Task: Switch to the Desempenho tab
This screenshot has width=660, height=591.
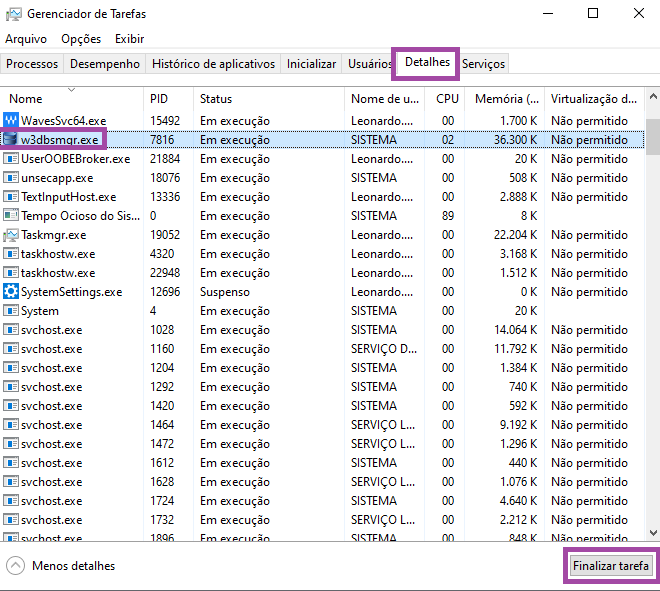Action: pyautogui.click(x=105, y=64)
